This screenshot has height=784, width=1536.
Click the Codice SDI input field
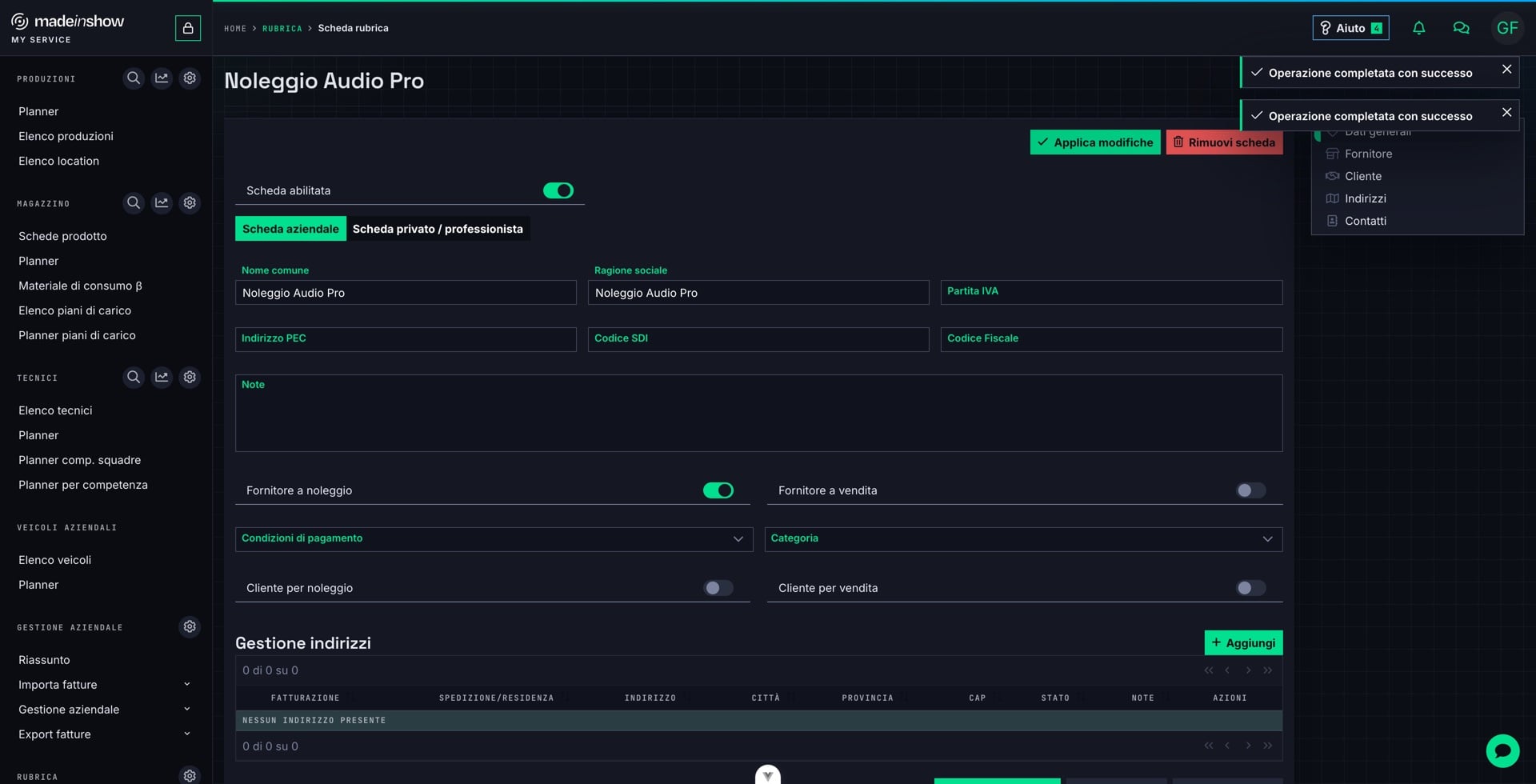758,339
